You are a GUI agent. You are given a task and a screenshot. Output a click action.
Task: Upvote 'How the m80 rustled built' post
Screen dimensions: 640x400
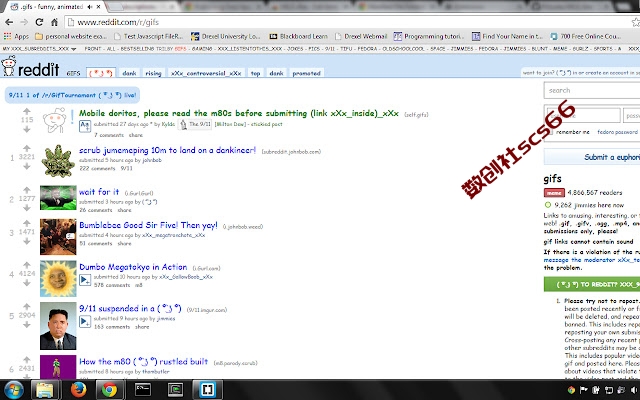coord(27,360)
